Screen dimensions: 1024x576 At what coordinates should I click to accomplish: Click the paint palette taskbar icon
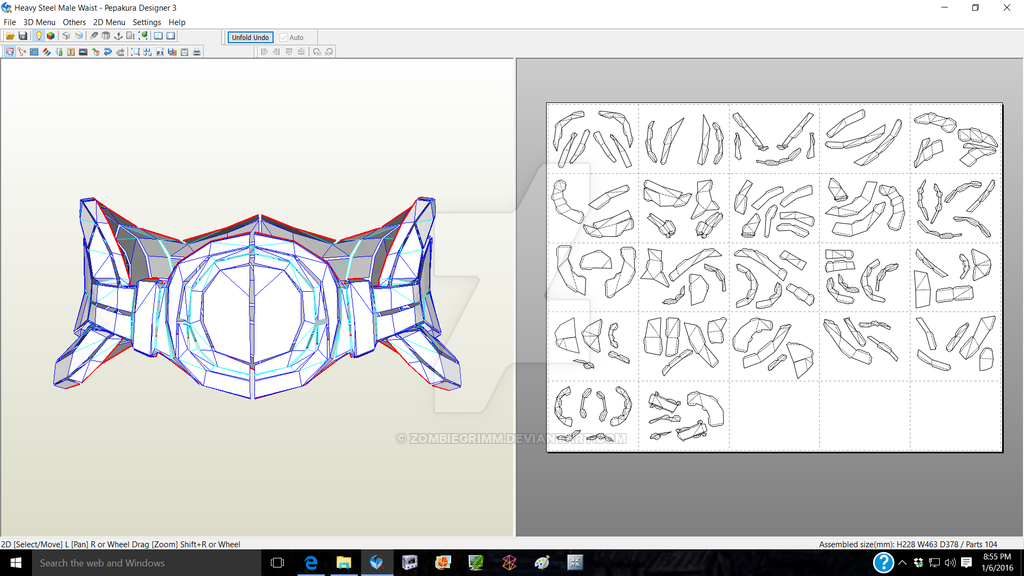(x=541, y=562)
